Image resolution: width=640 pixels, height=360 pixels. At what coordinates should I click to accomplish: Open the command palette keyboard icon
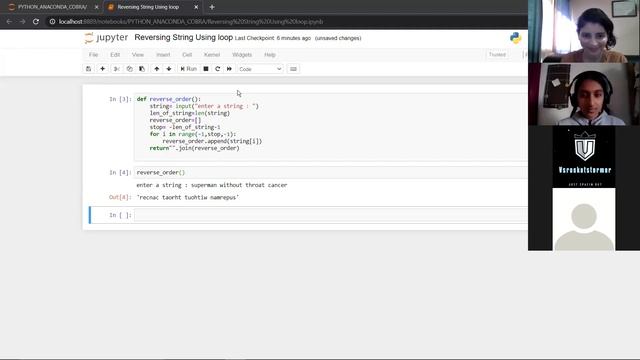(x=293, y=69)
